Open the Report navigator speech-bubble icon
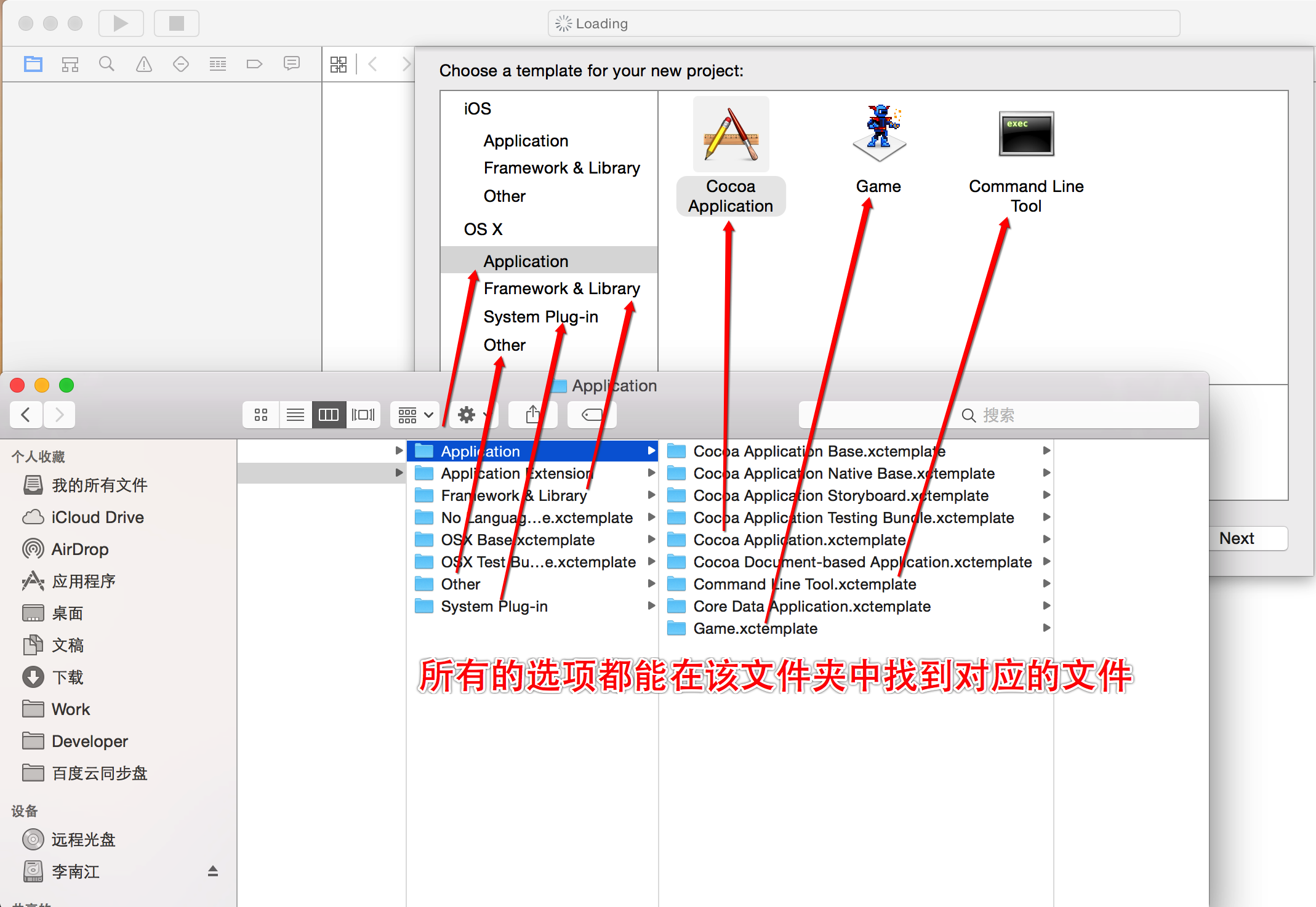Image resolution: width=1316 pixels, height=907 pixels. click(x=292, y=64)
